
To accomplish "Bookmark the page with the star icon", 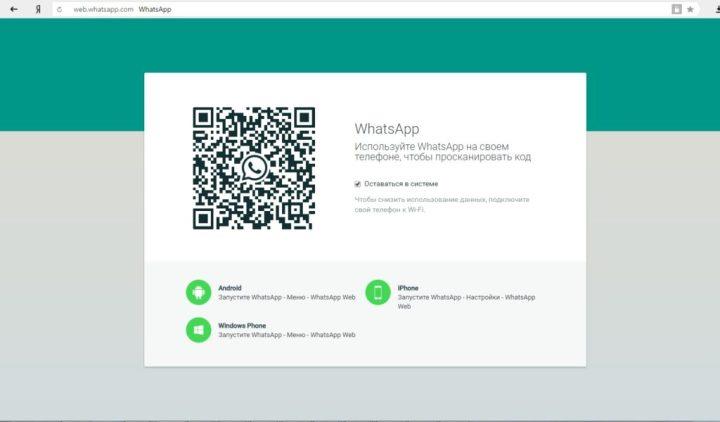I will pos(690,9).
